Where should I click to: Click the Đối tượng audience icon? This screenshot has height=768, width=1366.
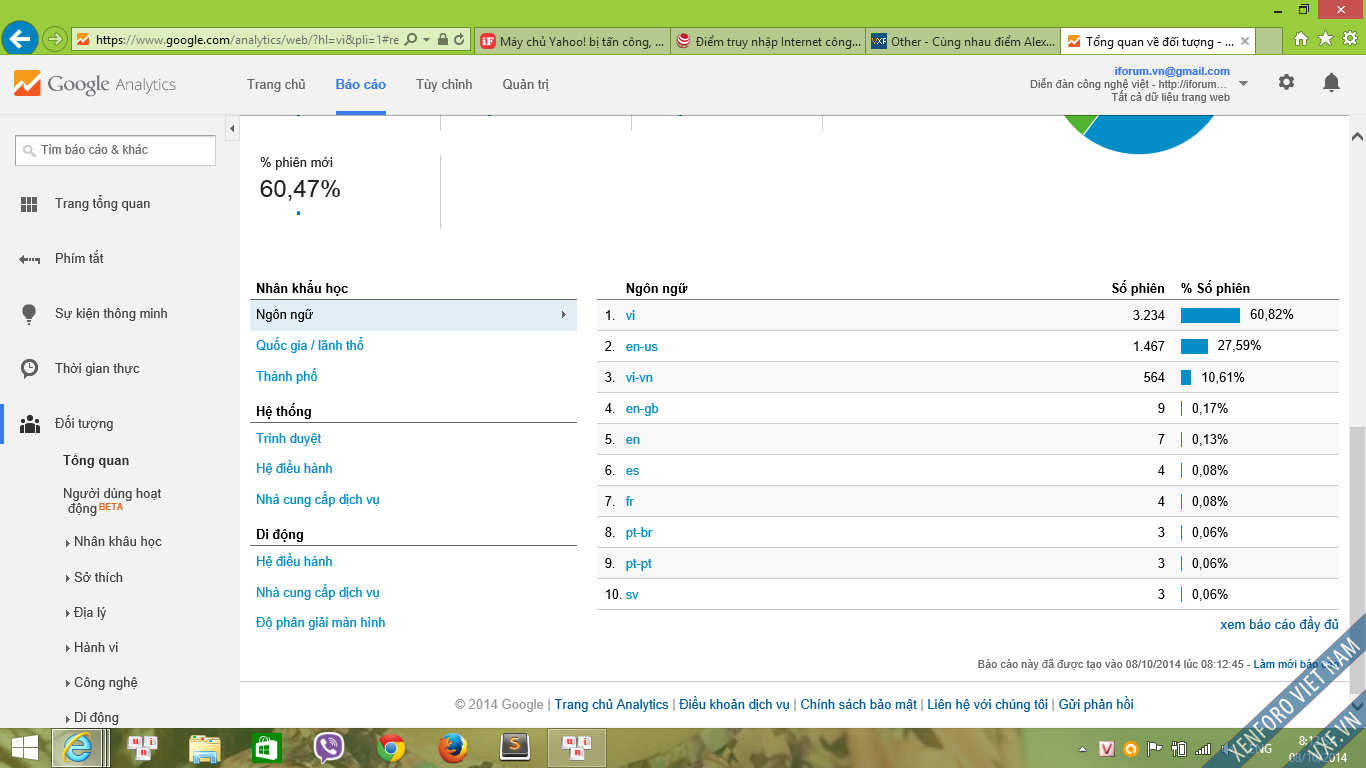tap(30, 424)
